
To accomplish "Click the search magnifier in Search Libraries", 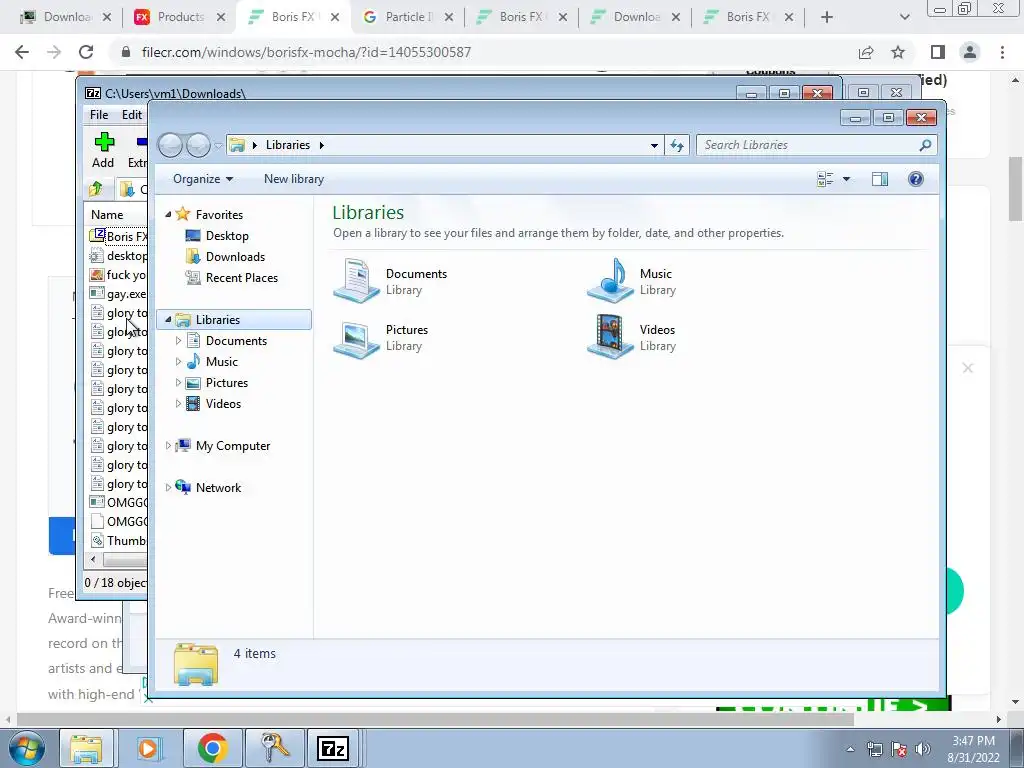I will pyautogui.click(x=925, y=145).
